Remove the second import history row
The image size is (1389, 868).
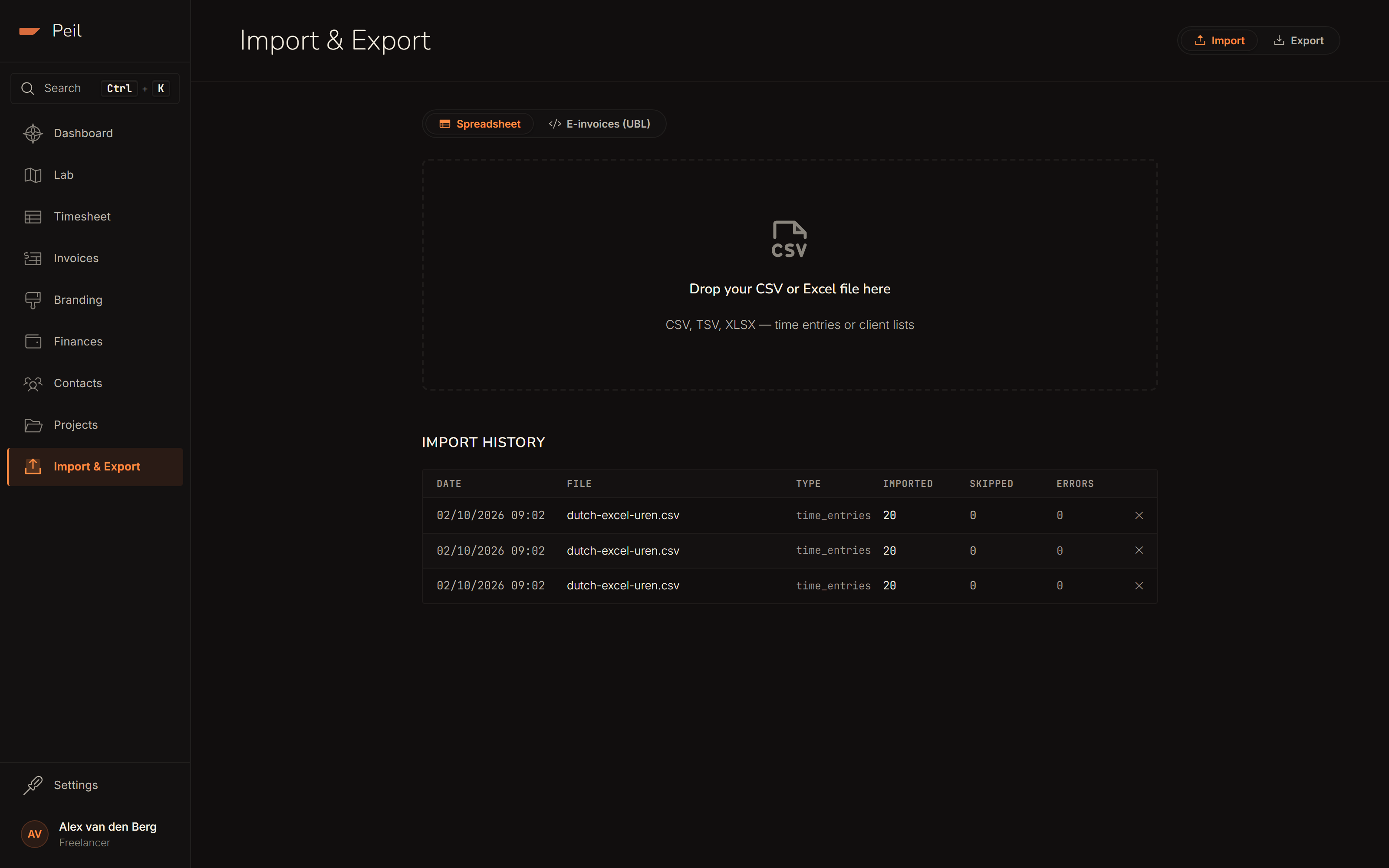[1139, 551]
